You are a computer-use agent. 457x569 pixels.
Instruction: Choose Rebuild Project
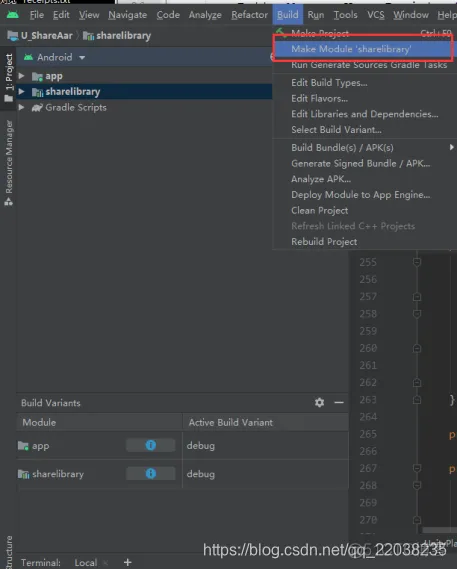(364, 242)
